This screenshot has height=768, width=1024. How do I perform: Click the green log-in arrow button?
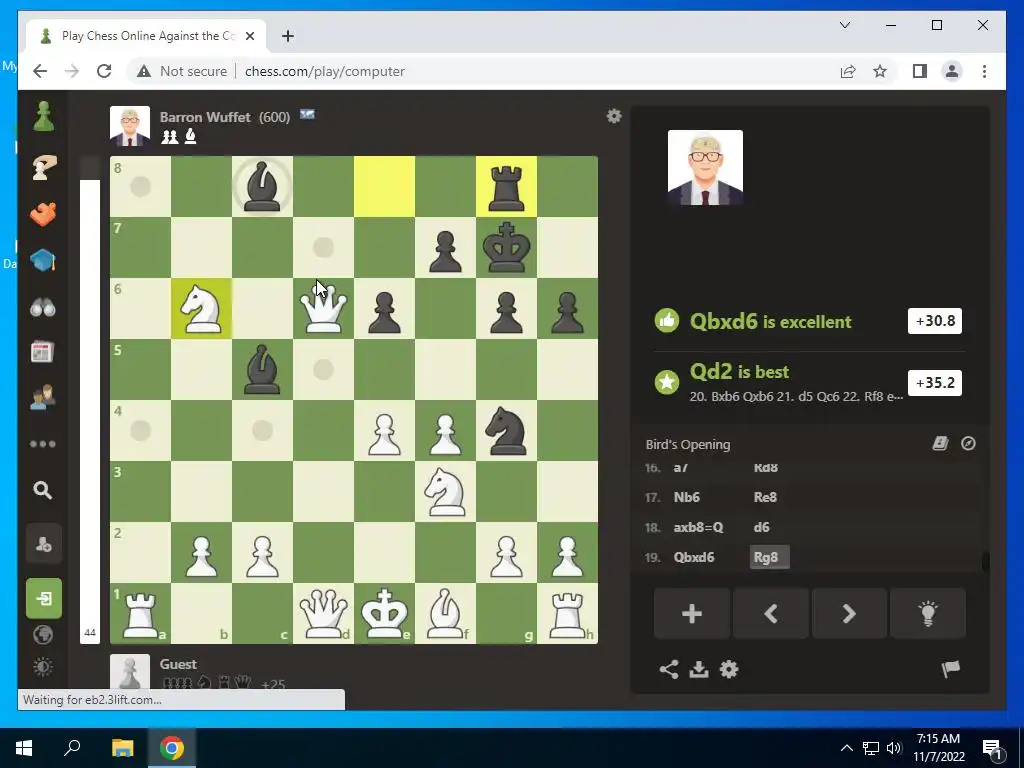coord(44,598)
